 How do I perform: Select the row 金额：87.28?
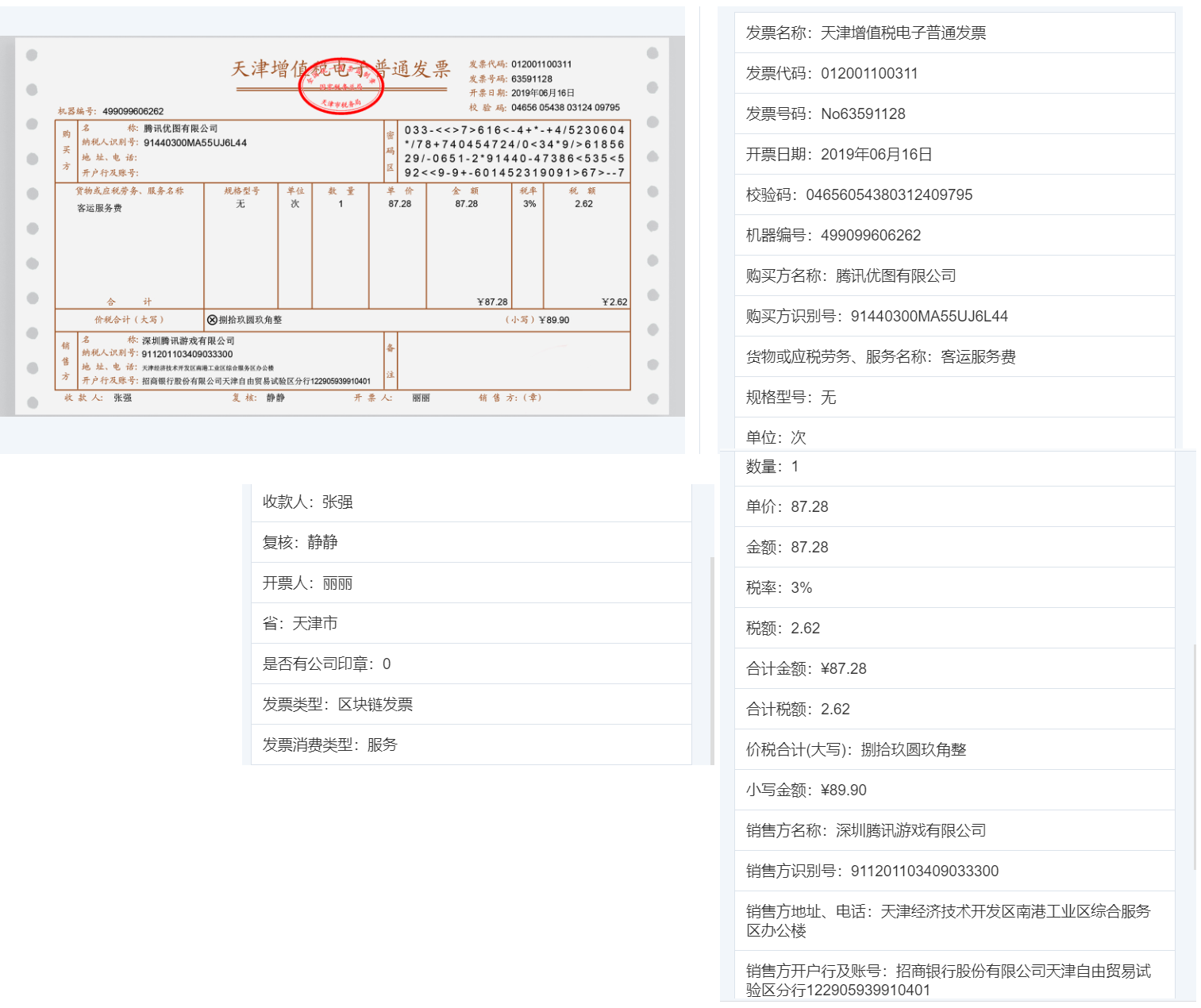pos(954,547)
